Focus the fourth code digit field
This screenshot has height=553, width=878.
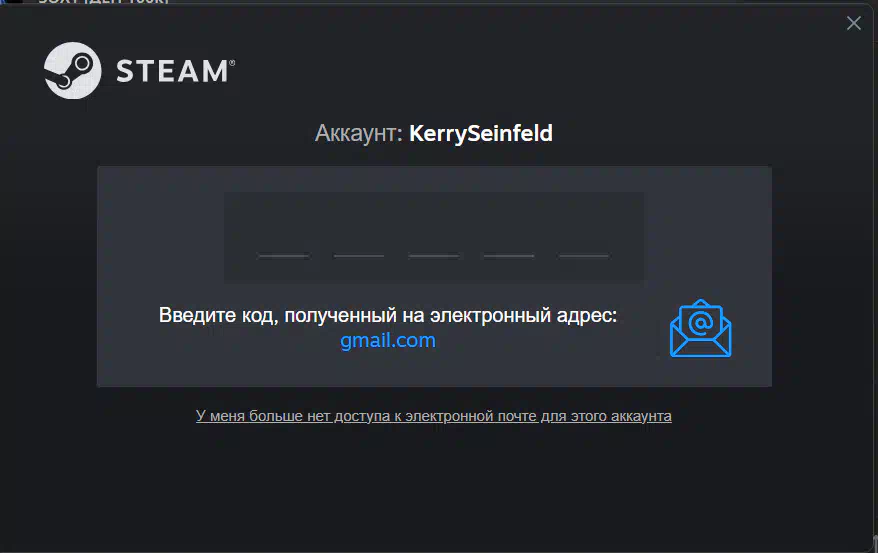point(509,238)
